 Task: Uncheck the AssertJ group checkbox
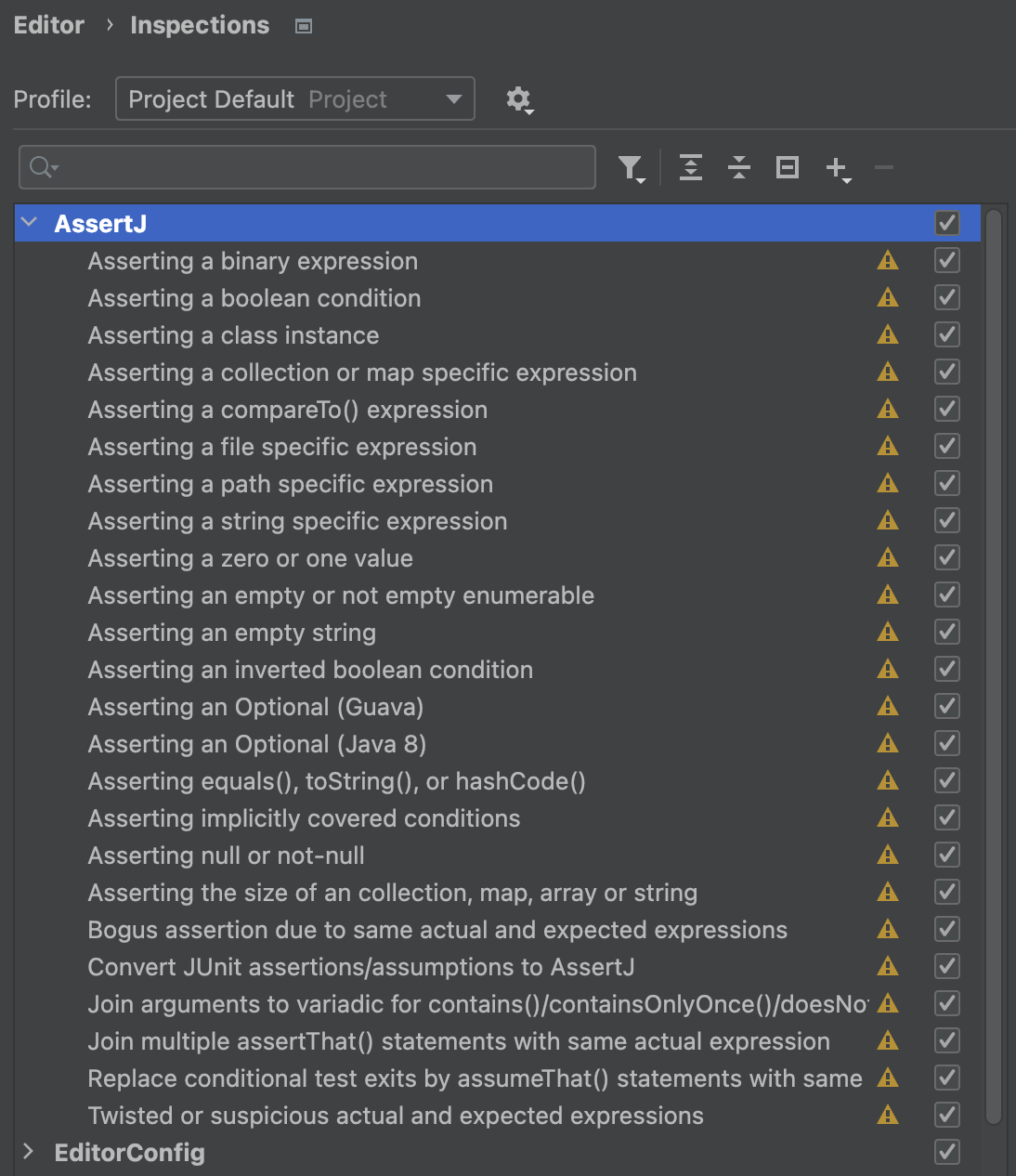click(946, 223)
